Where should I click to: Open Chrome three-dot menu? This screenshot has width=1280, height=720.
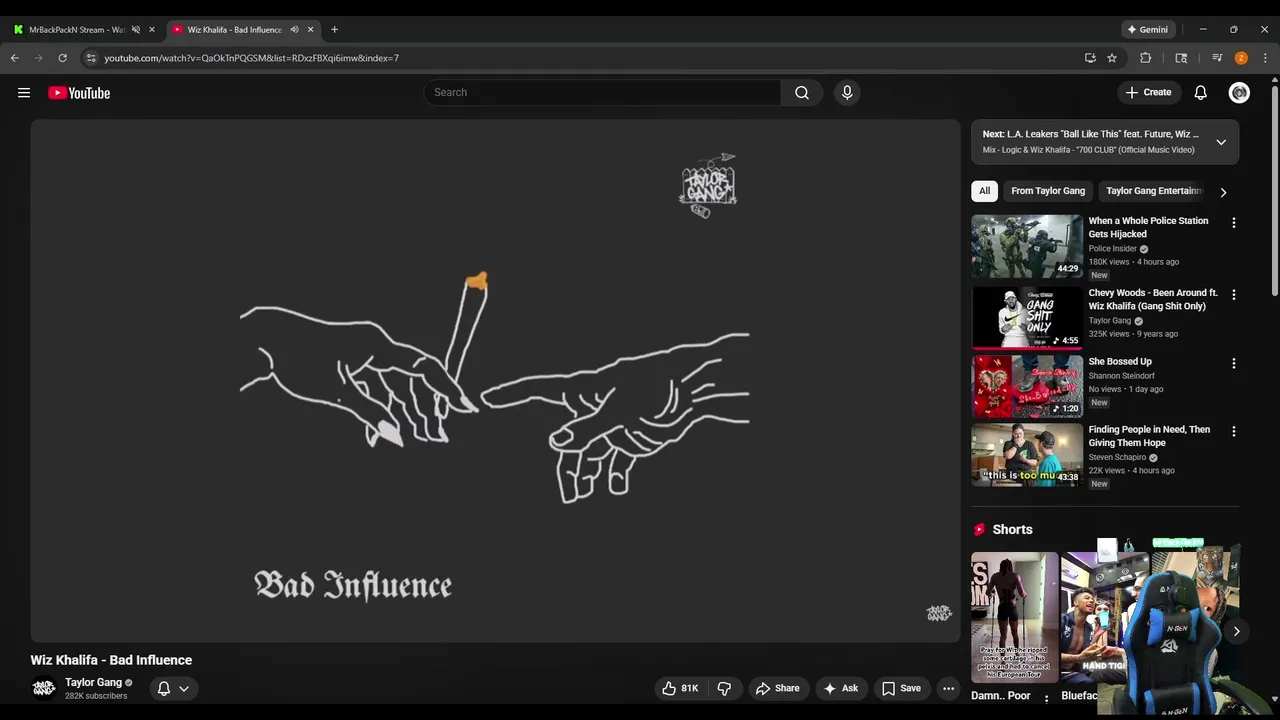(1265, 58)
